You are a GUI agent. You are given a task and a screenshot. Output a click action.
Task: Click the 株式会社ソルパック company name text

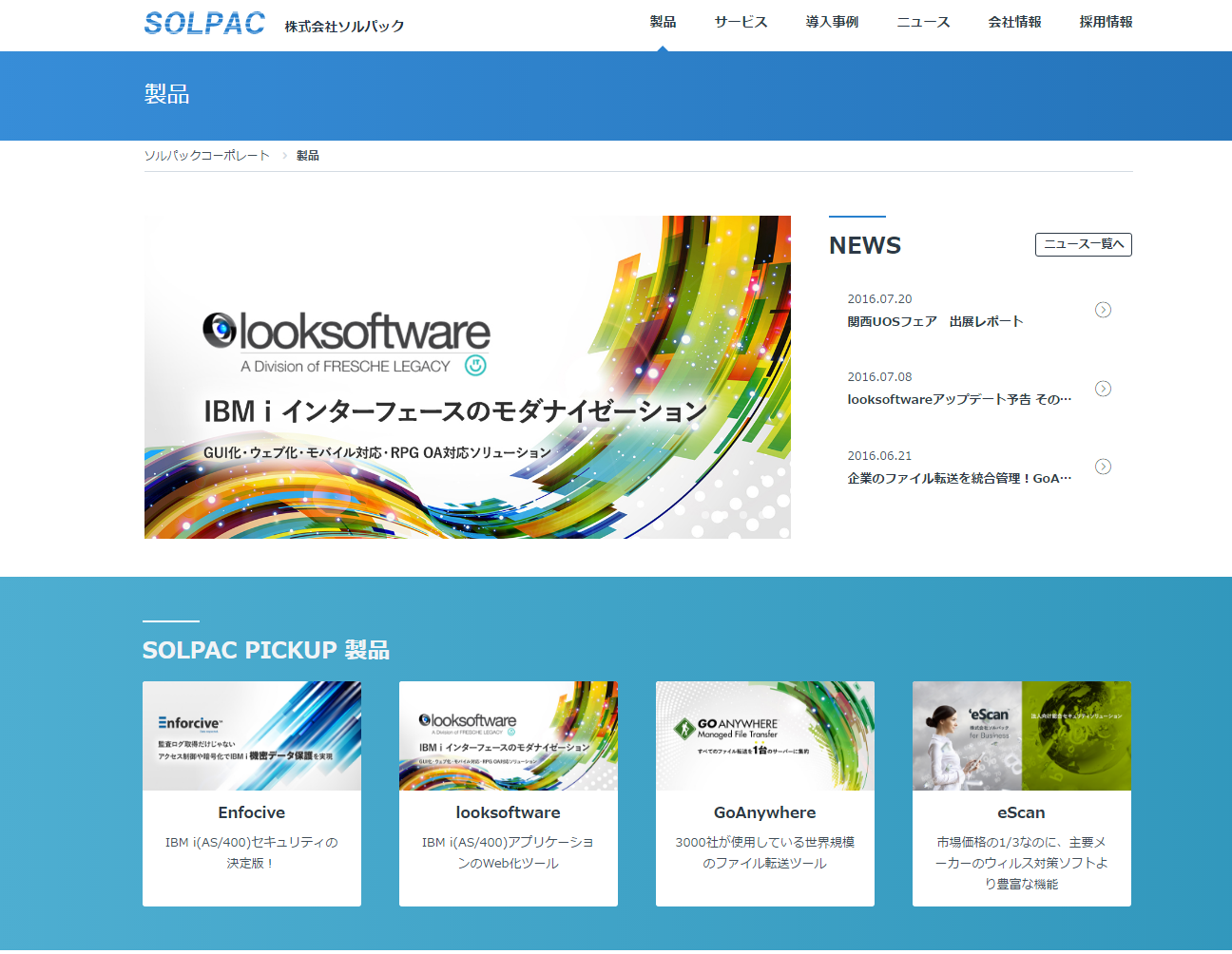344,26
